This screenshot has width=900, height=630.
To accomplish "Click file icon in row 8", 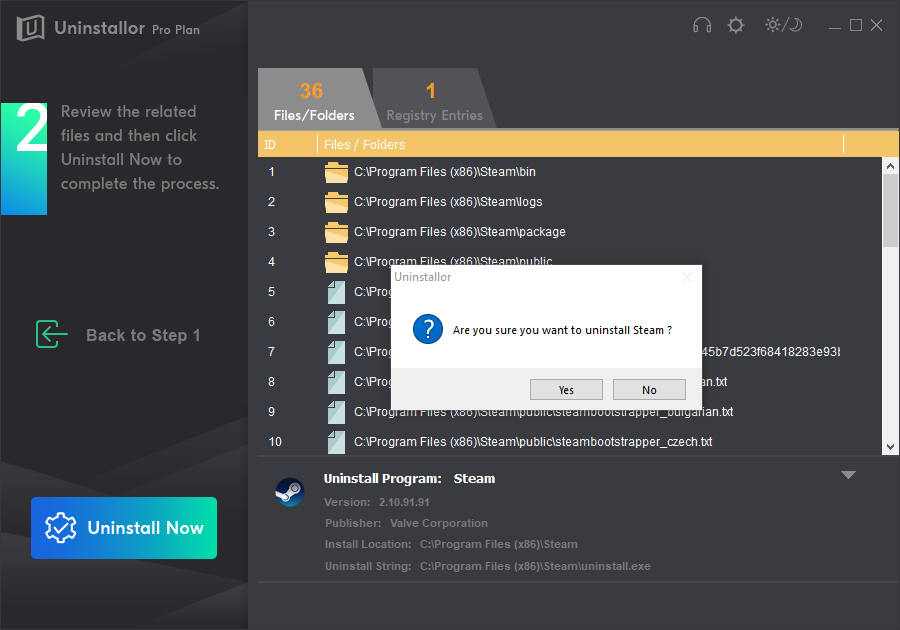I will (x=336, y=382).
